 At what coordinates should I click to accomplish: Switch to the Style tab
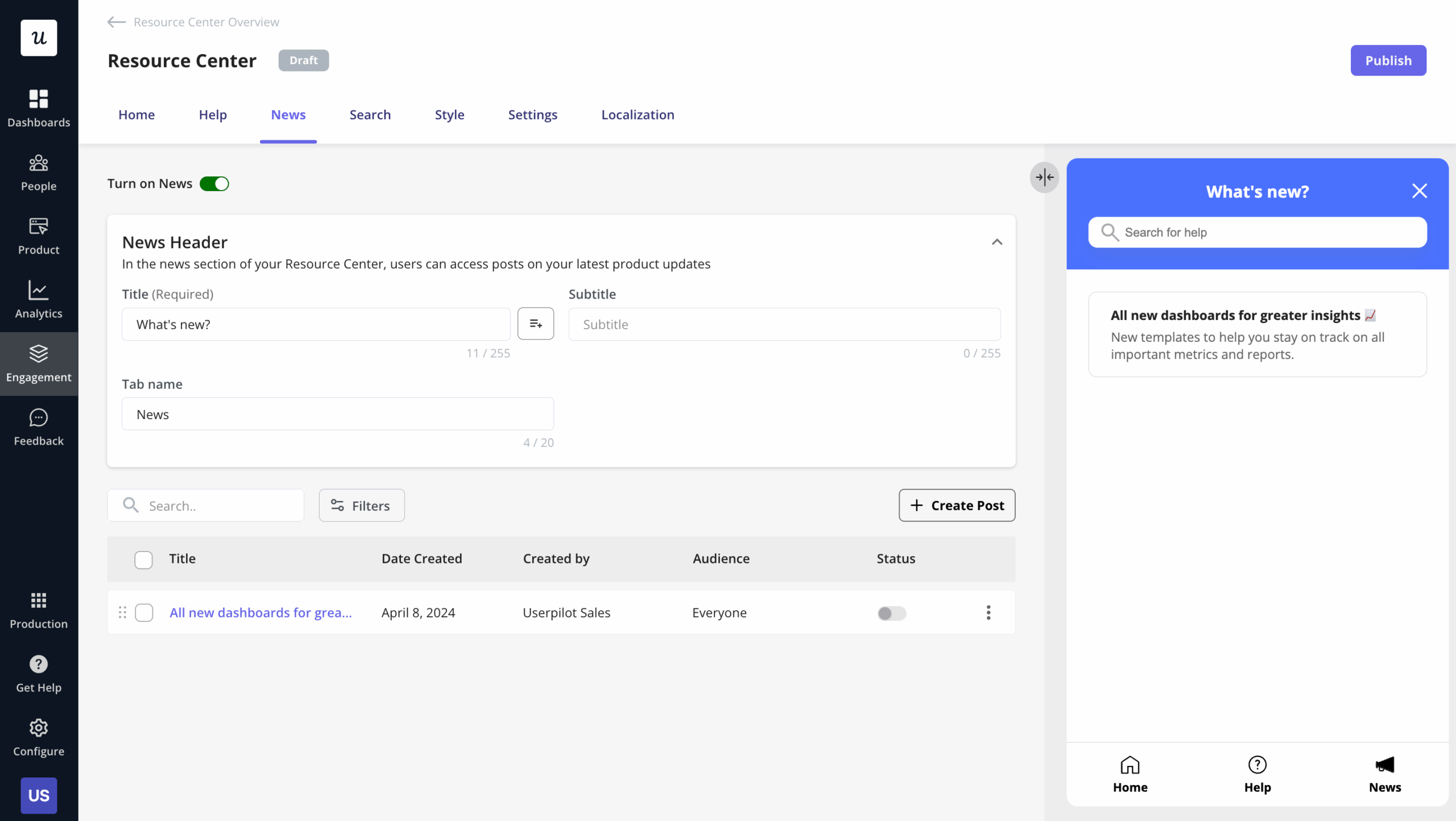(x=449, y=115)
